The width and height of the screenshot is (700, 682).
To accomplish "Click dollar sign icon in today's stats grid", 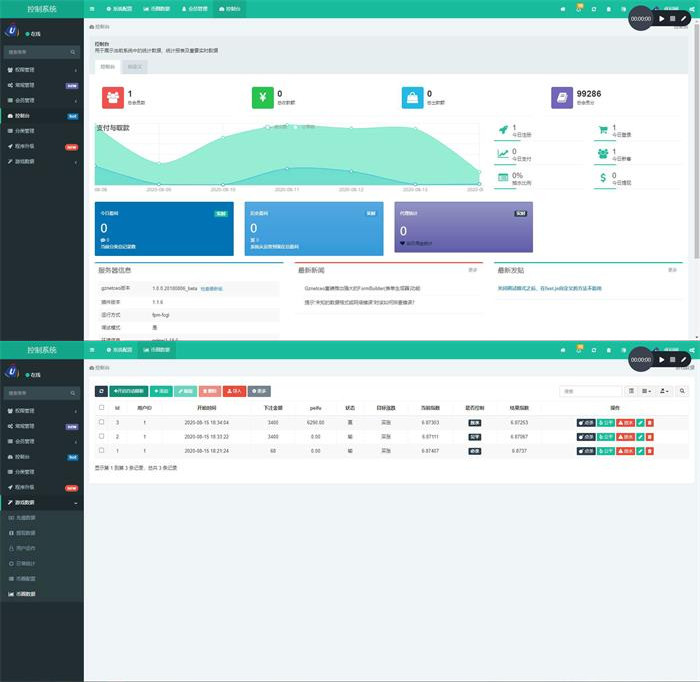I will 603,178.
